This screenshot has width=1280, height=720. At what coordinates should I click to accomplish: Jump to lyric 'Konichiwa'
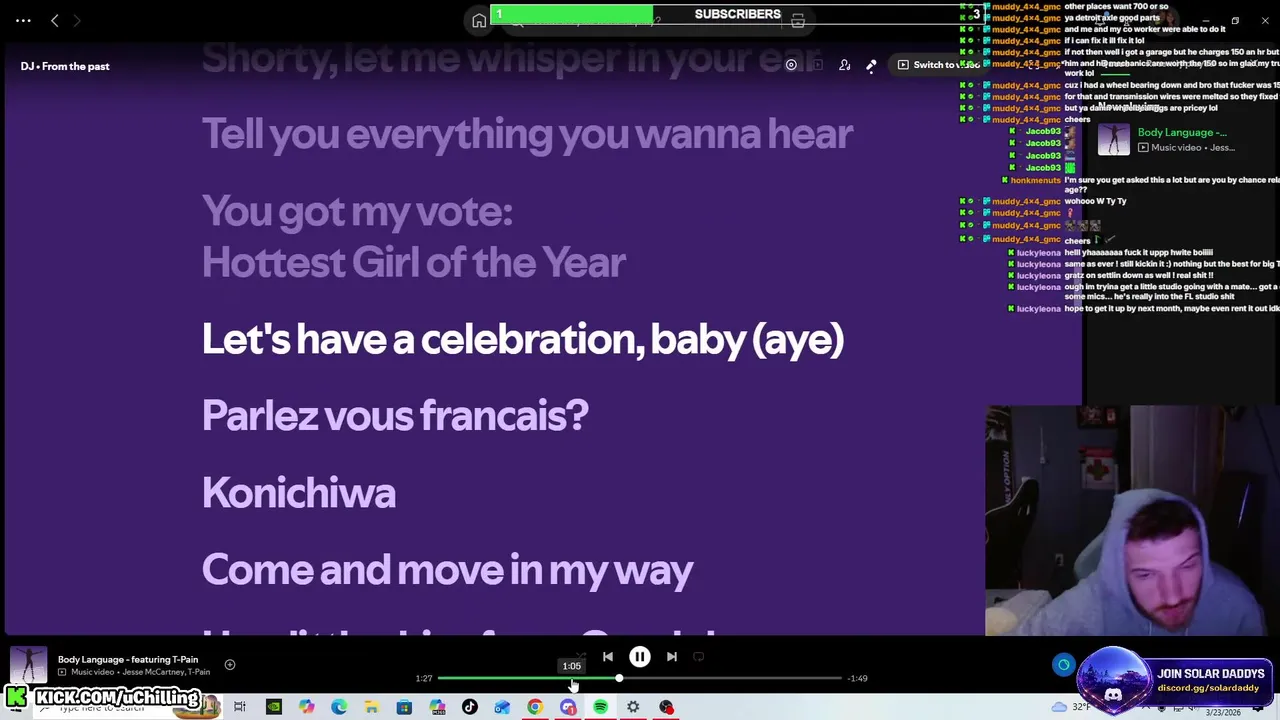pos(298,492)
